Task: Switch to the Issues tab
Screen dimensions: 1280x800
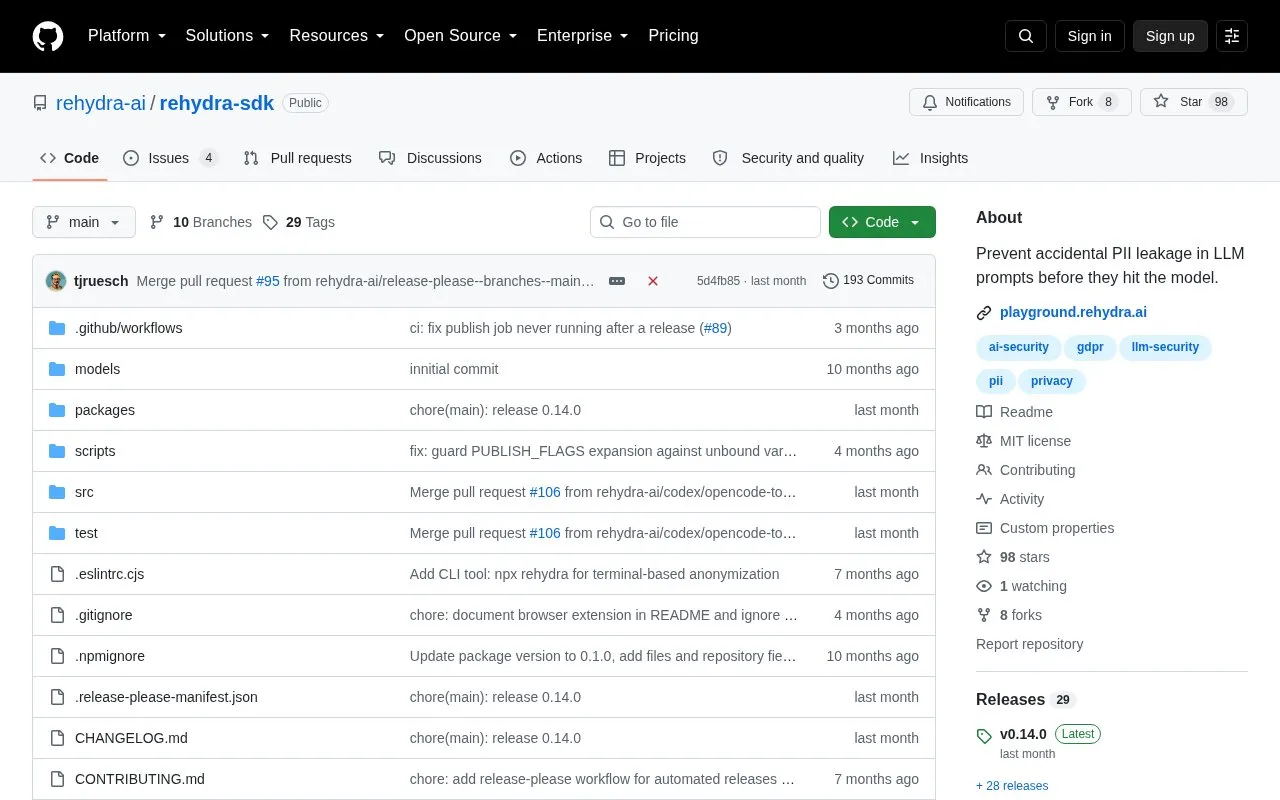Action: tap(170, 158)
